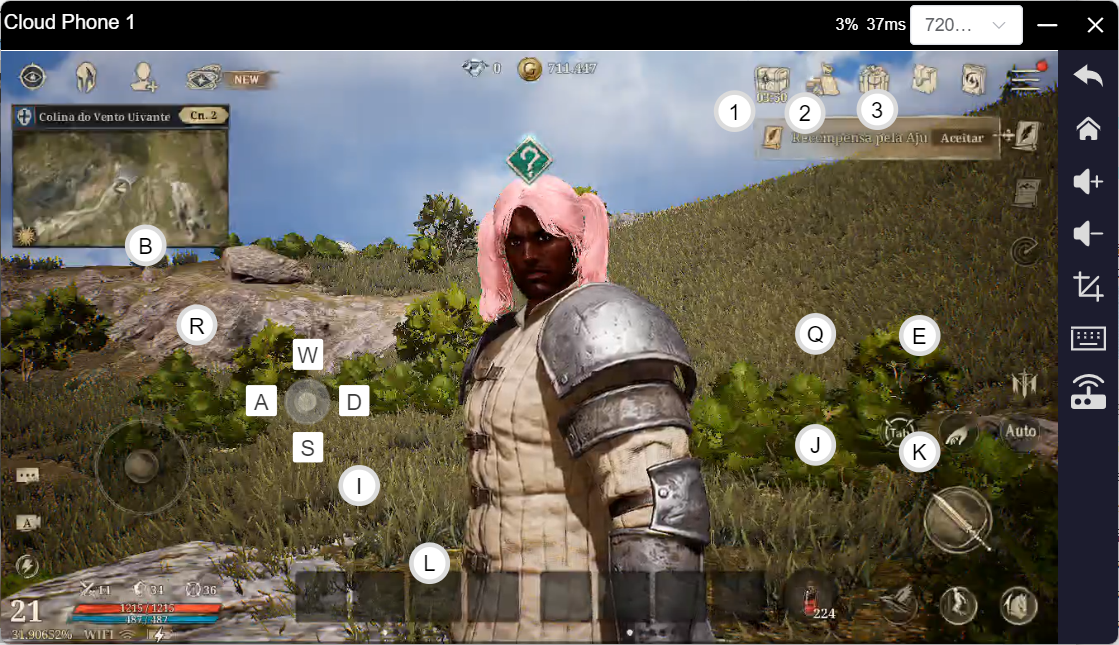1119x645 pixels.
Task: Open the merchant shop bag icon
Action: [824, 79]
